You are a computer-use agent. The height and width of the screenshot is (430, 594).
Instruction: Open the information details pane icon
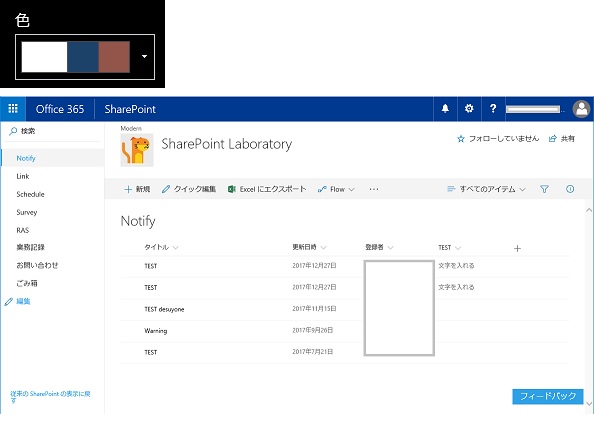tap(570, 189)
